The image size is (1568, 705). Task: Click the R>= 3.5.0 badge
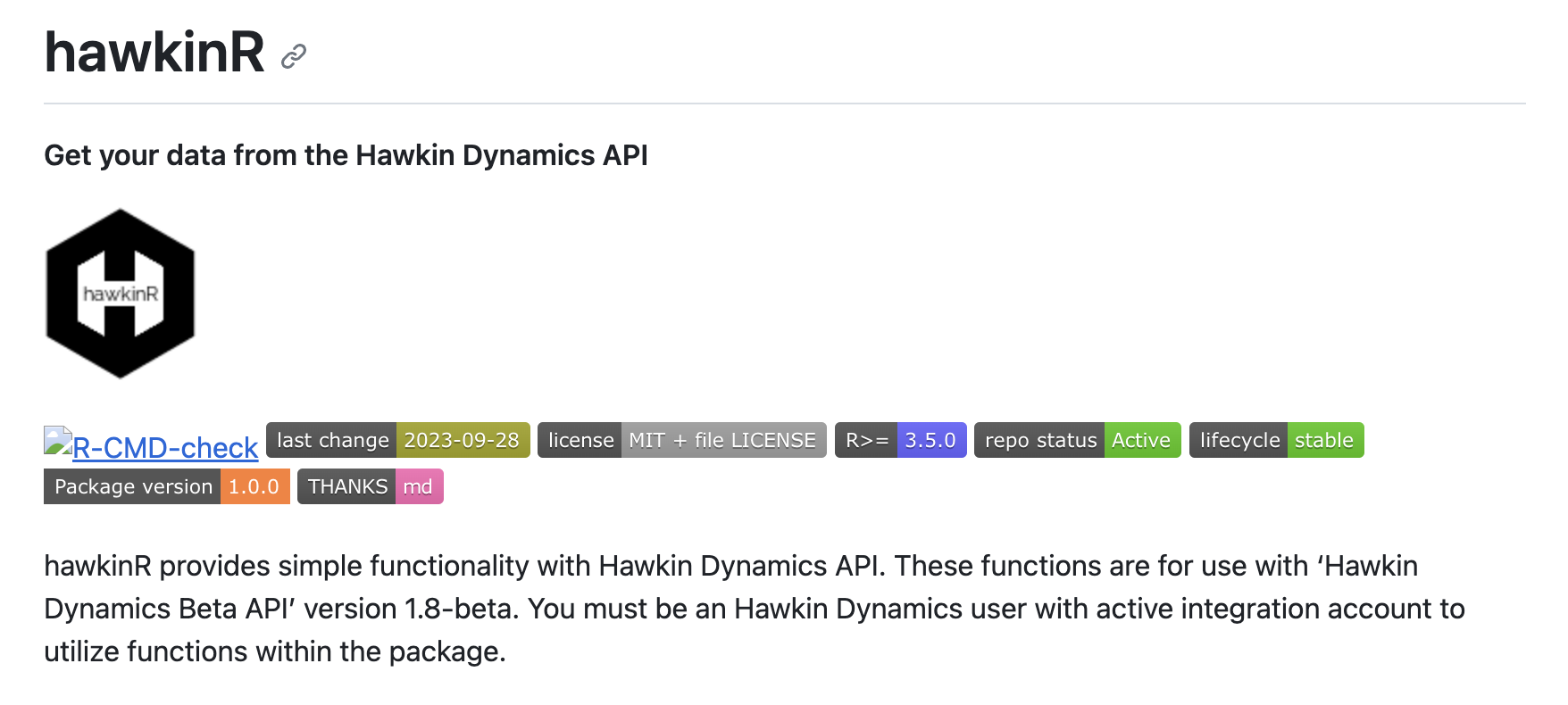click(901, 440)
